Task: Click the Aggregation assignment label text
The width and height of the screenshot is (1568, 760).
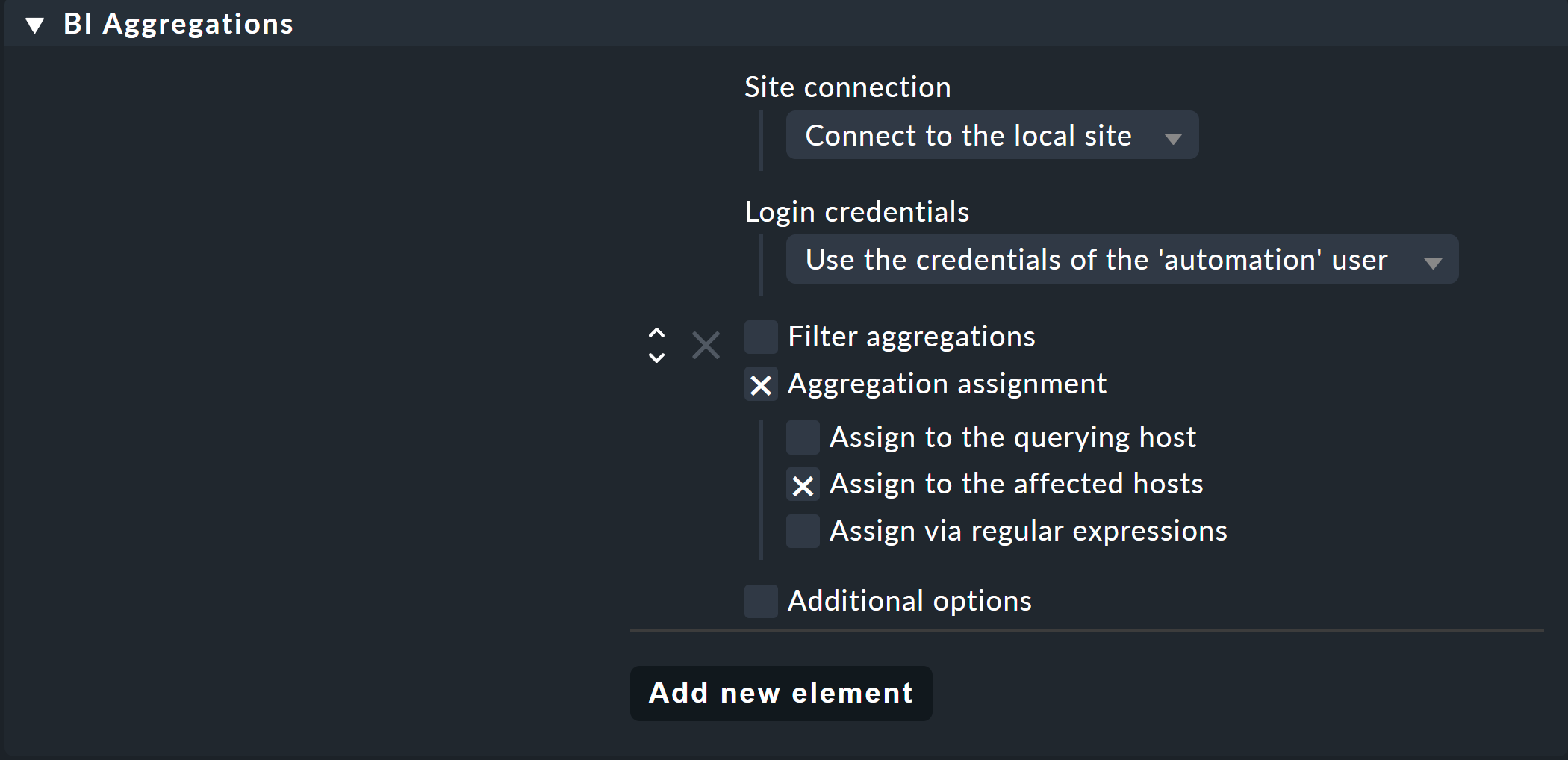Action: pos(947,384)
